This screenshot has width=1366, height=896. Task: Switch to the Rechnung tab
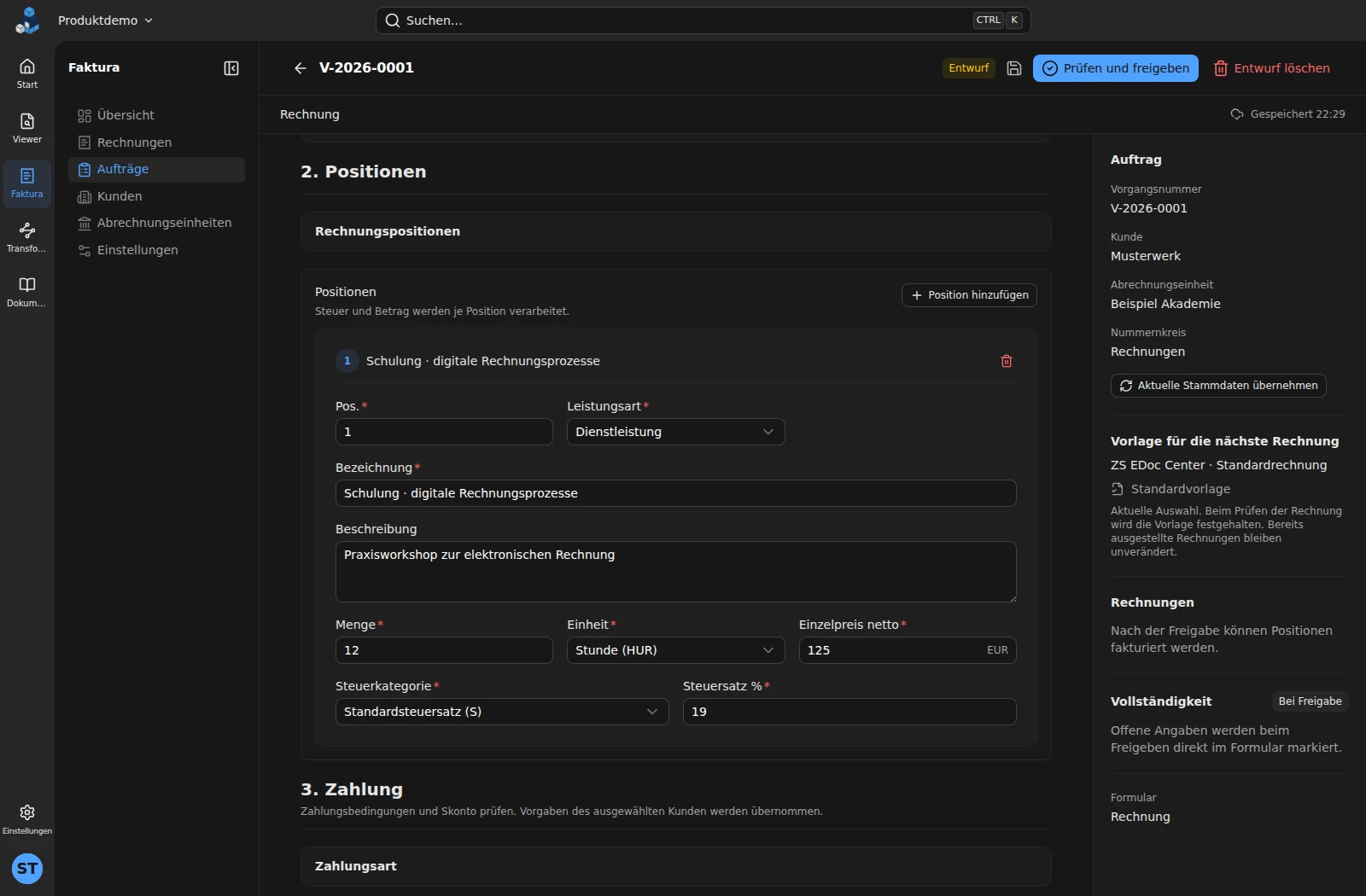coord(310,114)
